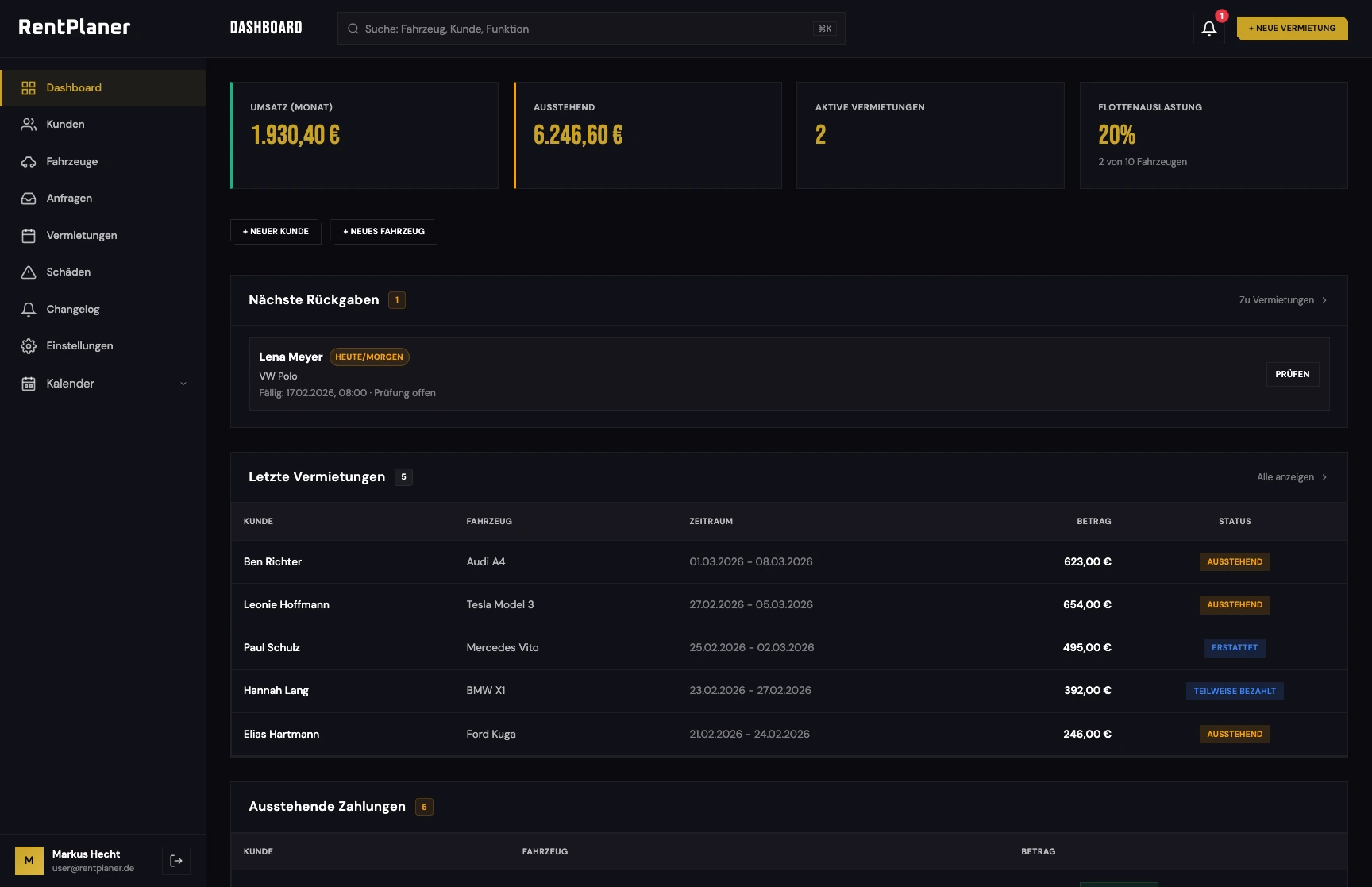Click the Vermietungen calendar icon
Viewport: 1372px width, 887px height.
tap(29, 235)
